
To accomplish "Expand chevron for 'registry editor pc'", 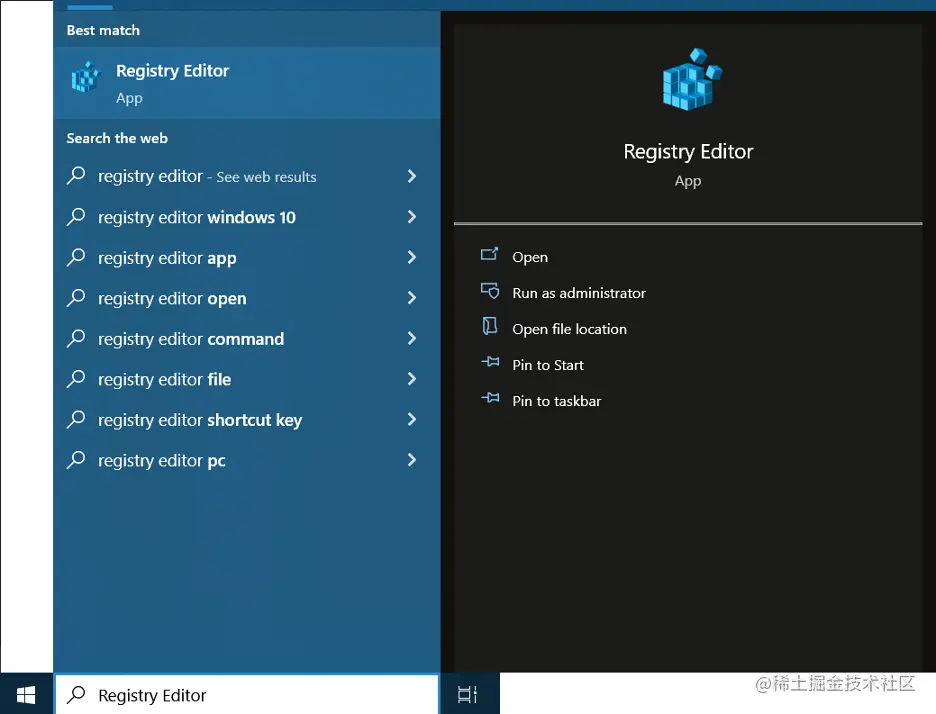I will (x=411, y=460).
